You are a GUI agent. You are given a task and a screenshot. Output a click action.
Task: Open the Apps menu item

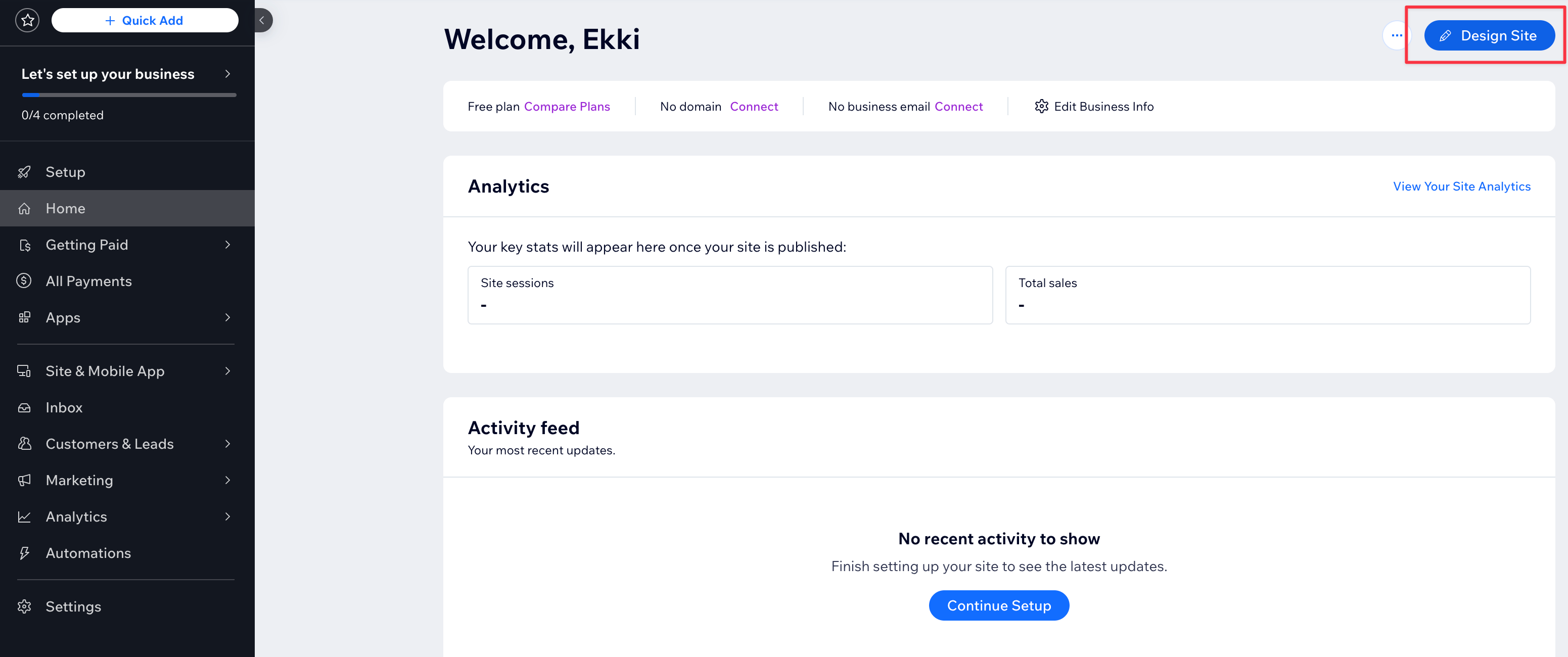pos(63,317)
